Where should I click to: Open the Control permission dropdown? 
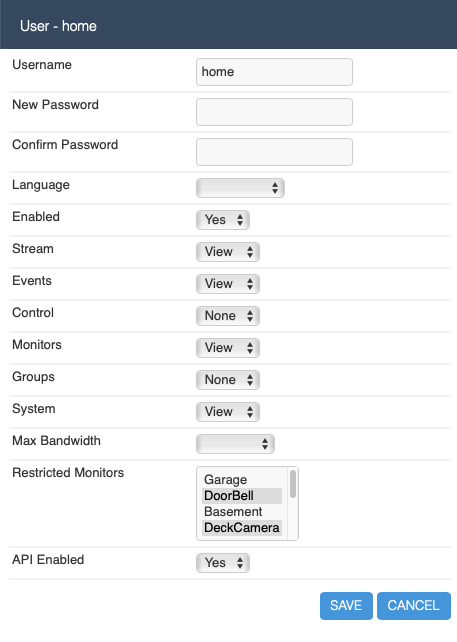coord(228,316)
